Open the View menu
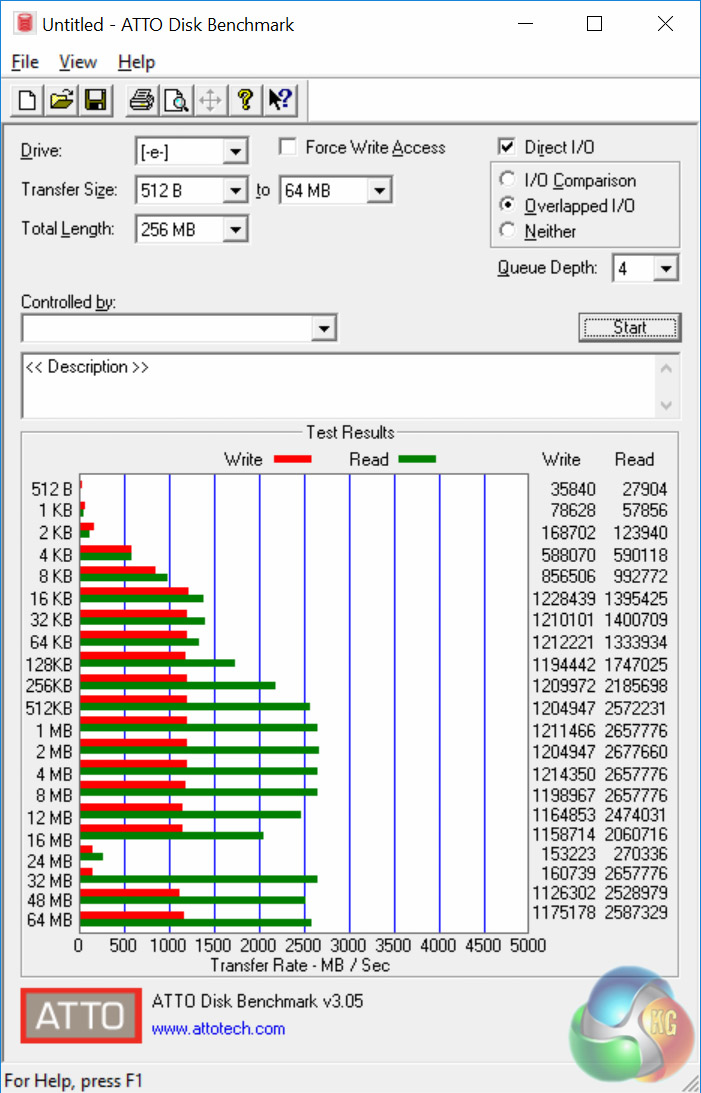The image size is (701, 1093). click(x=77, y=62)
